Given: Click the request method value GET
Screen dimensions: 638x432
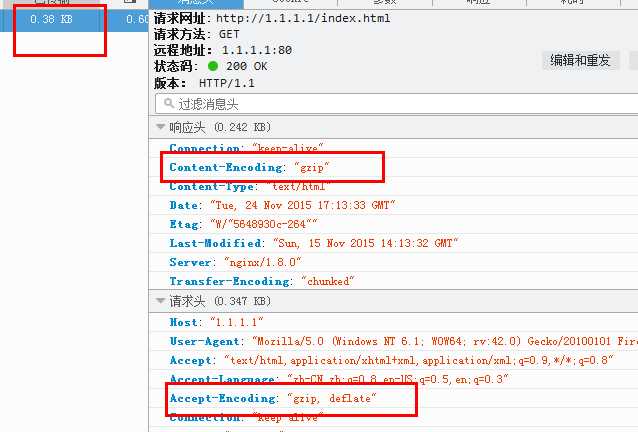Looking at the screenshot, I should tap(229, 34).
